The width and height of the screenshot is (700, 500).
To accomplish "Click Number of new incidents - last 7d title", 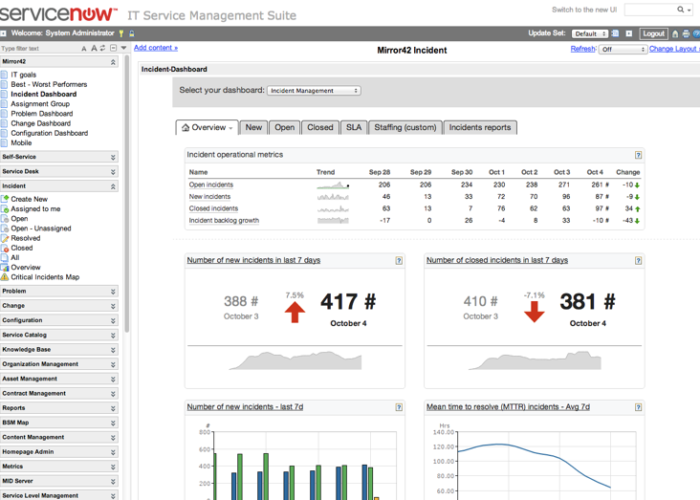I will point(245,407).
